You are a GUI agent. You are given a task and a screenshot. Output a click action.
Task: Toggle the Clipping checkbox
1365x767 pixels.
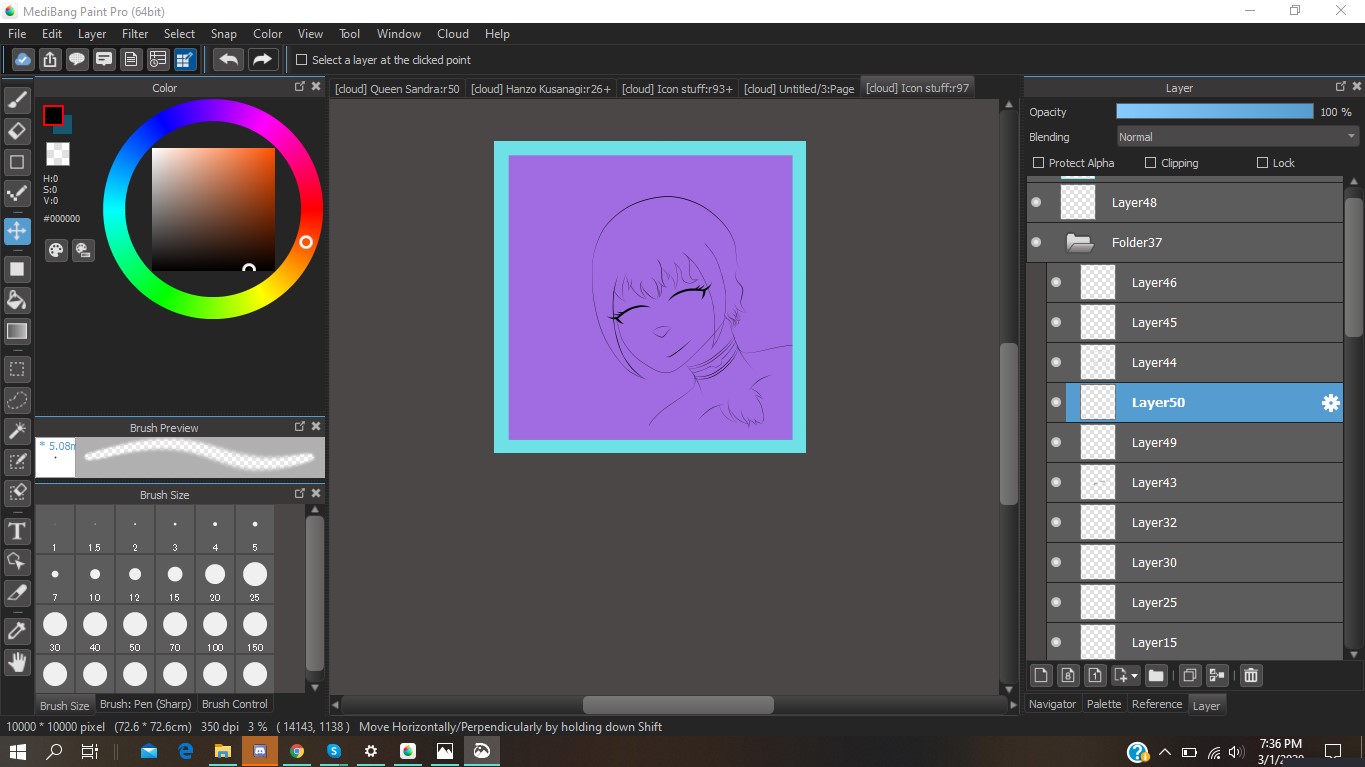[x=1150, y=163]
